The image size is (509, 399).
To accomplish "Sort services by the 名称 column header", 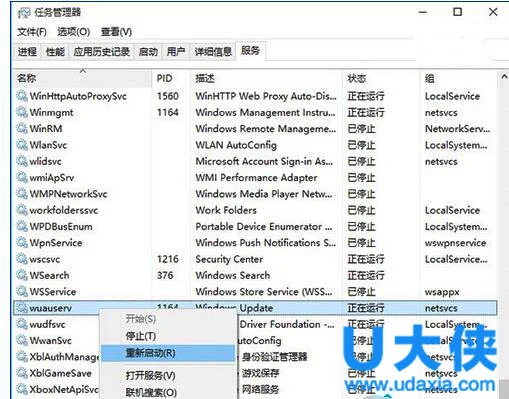I will (82, 78).
